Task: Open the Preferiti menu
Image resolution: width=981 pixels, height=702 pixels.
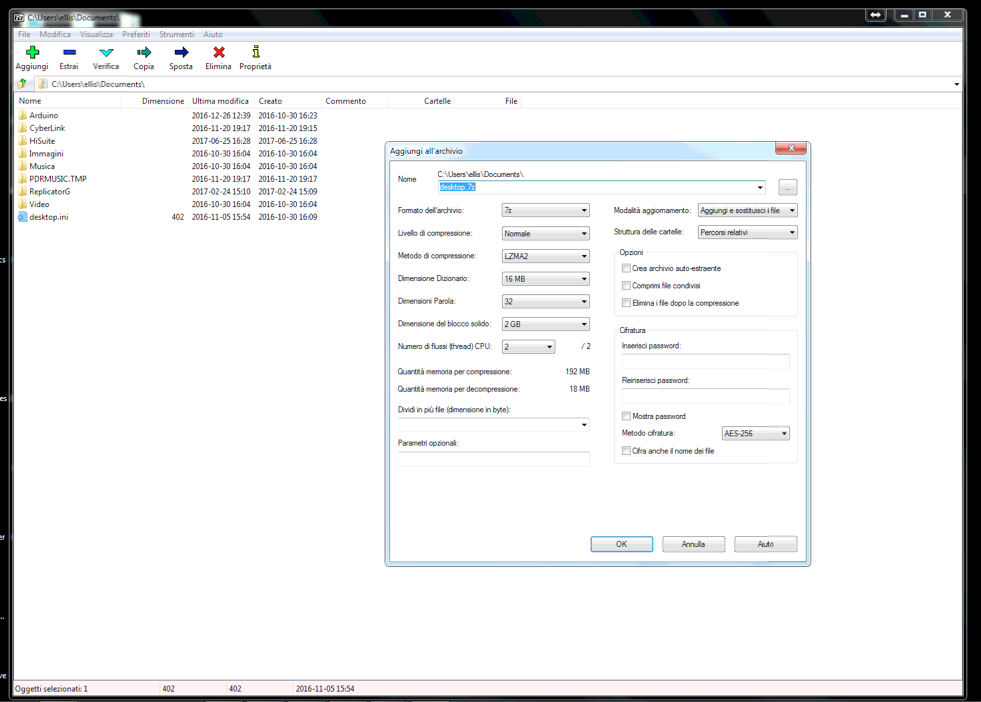Action: point(136,34)
